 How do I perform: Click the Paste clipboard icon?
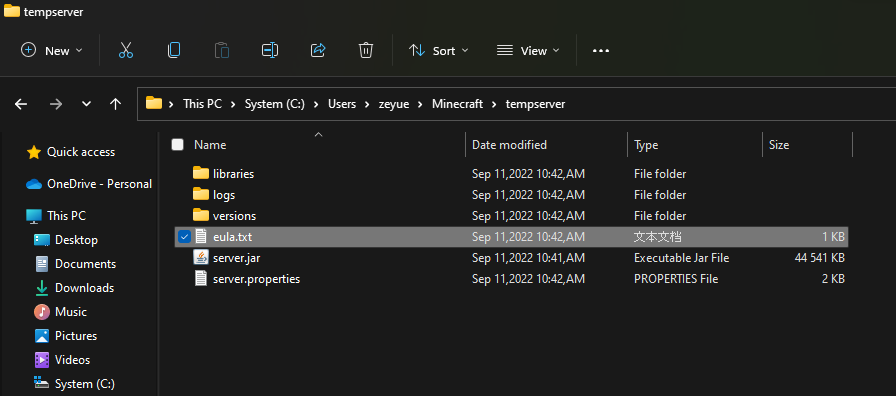point(222,50)
